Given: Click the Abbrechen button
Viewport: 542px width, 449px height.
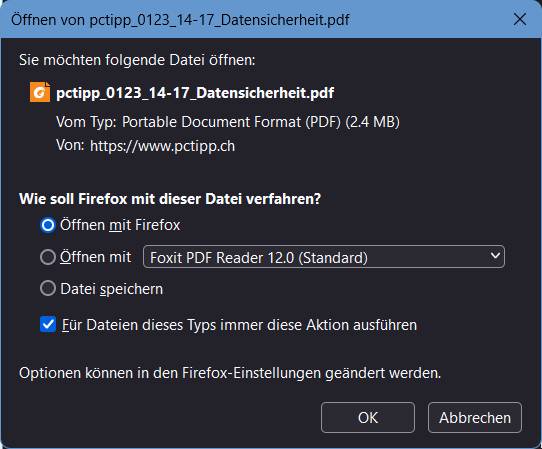Looking at the screenshot, I should point(475,418).
